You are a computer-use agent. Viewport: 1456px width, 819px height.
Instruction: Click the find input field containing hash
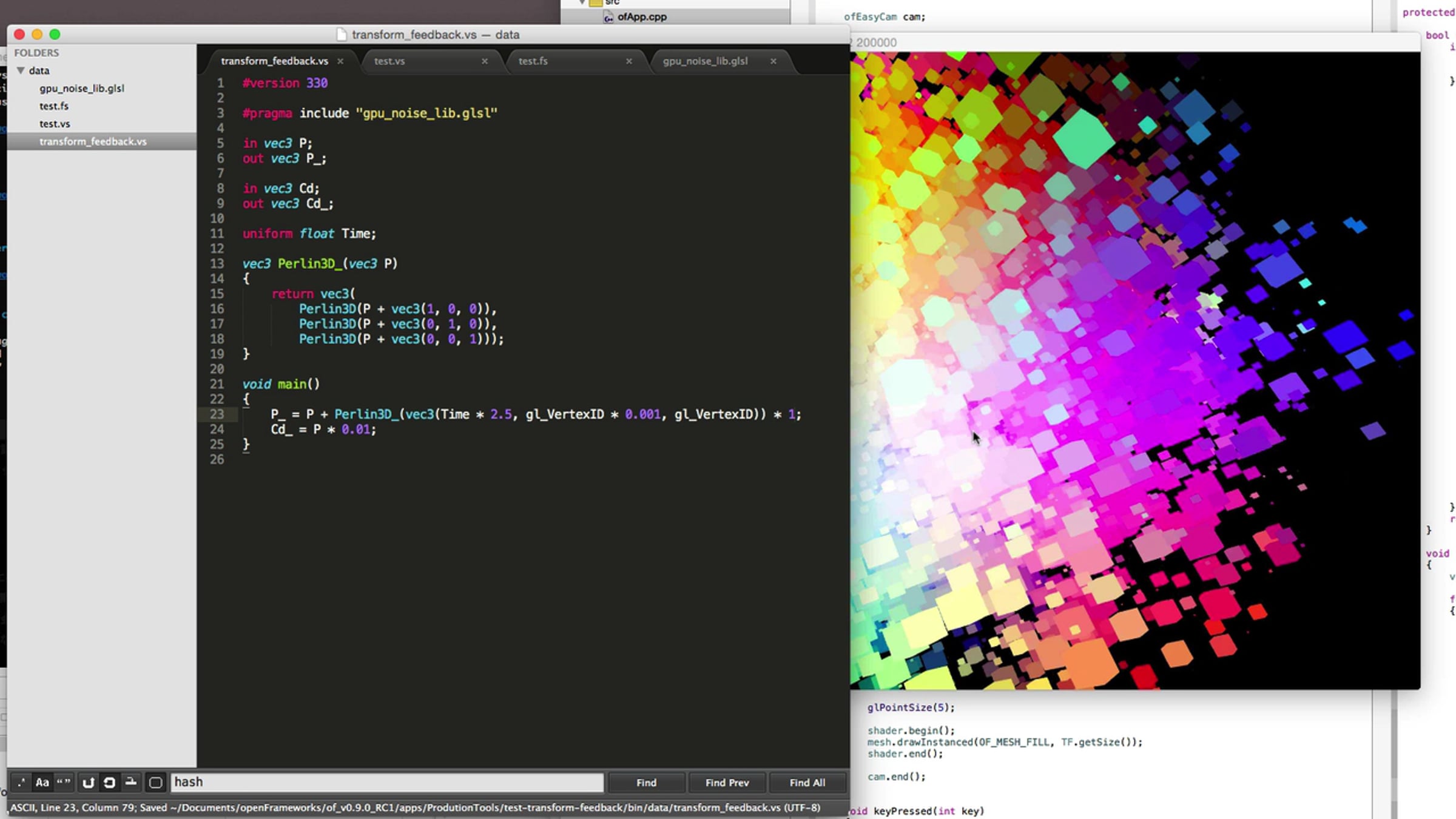[387, 783]
